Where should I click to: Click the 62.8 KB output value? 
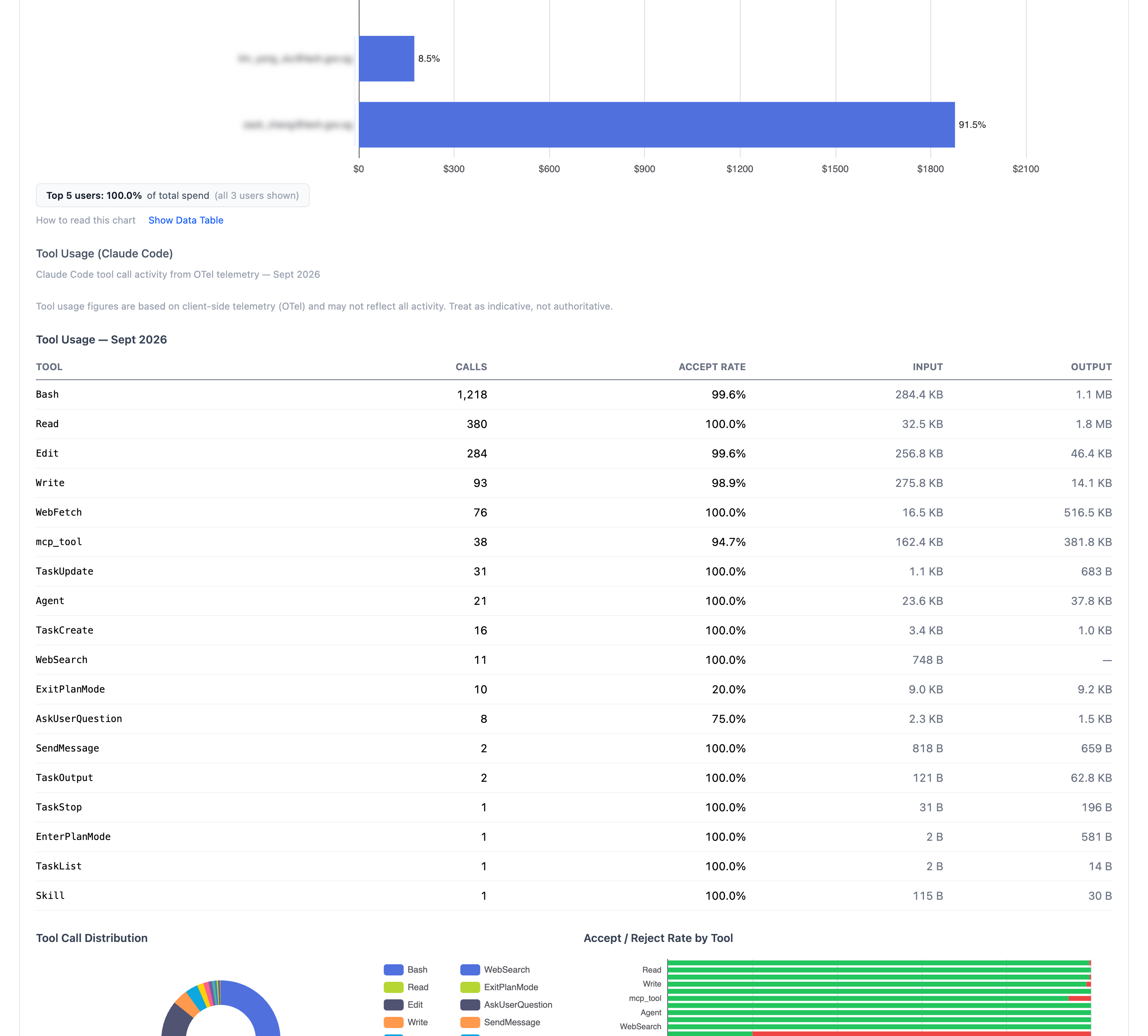coord(1091,777)
